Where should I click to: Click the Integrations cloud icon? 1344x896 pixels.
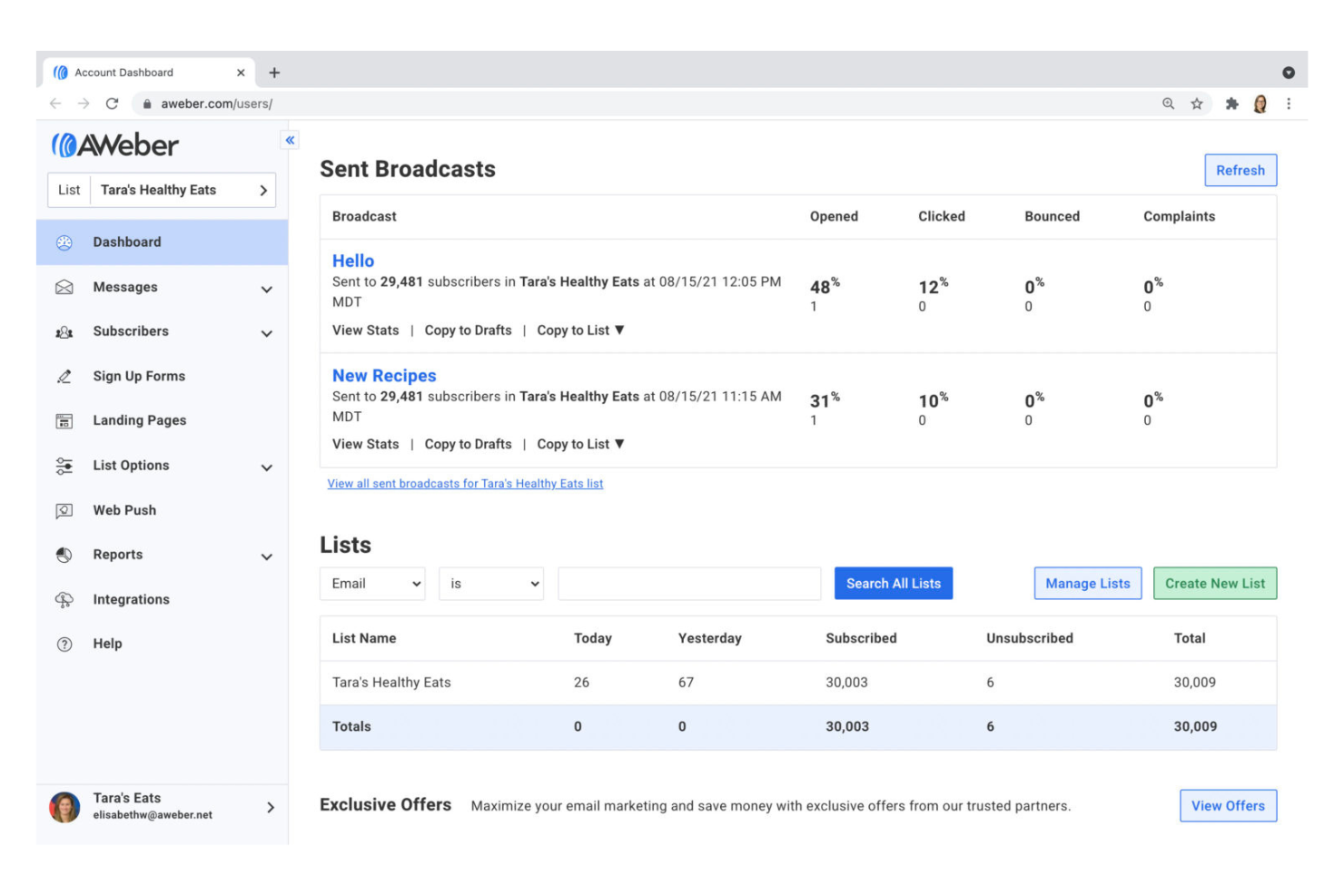click(64, 600)
